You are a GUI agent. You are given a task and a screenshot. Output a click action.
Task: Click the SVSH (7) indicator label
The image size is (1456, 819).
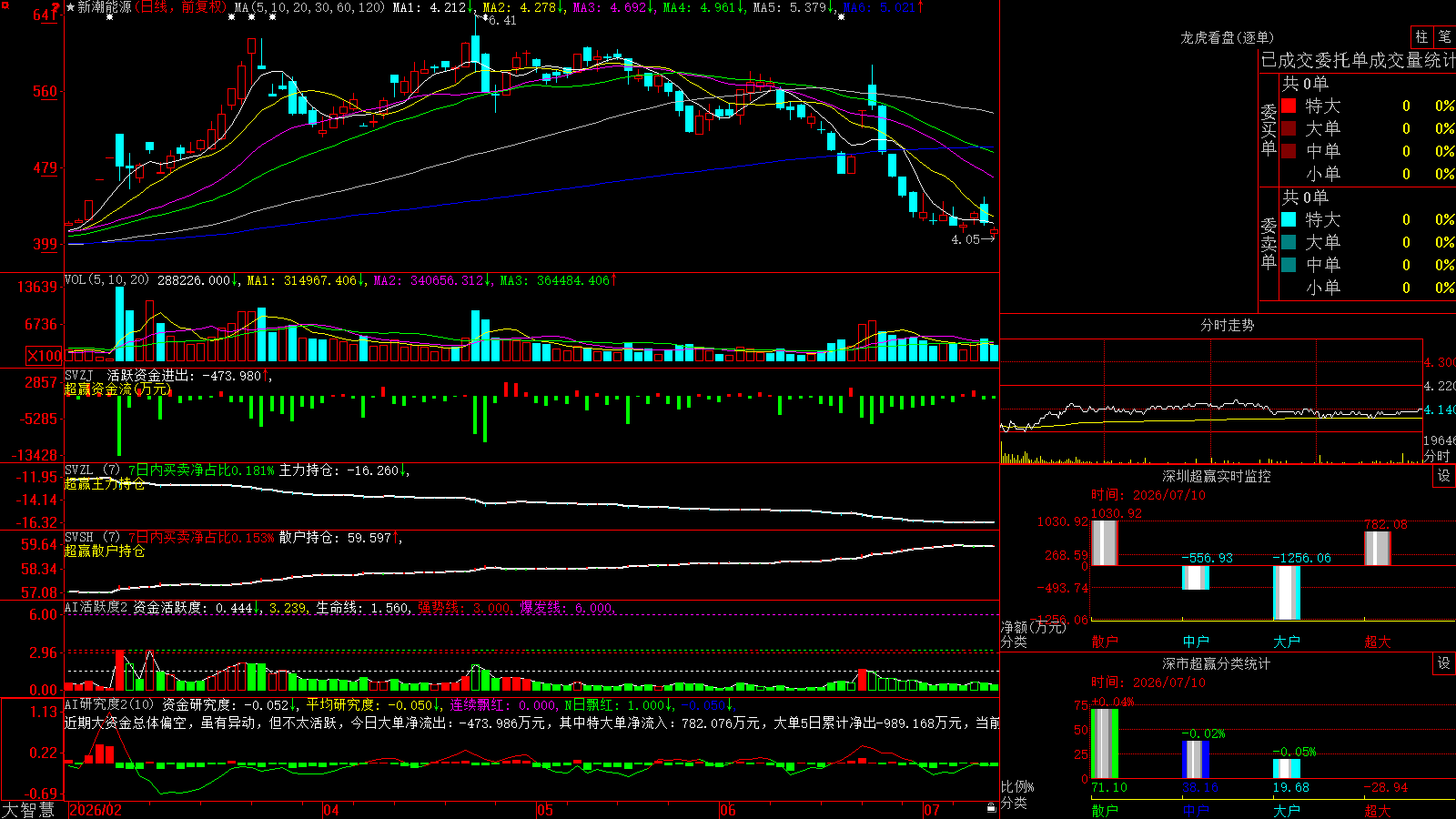pos(93,538)
